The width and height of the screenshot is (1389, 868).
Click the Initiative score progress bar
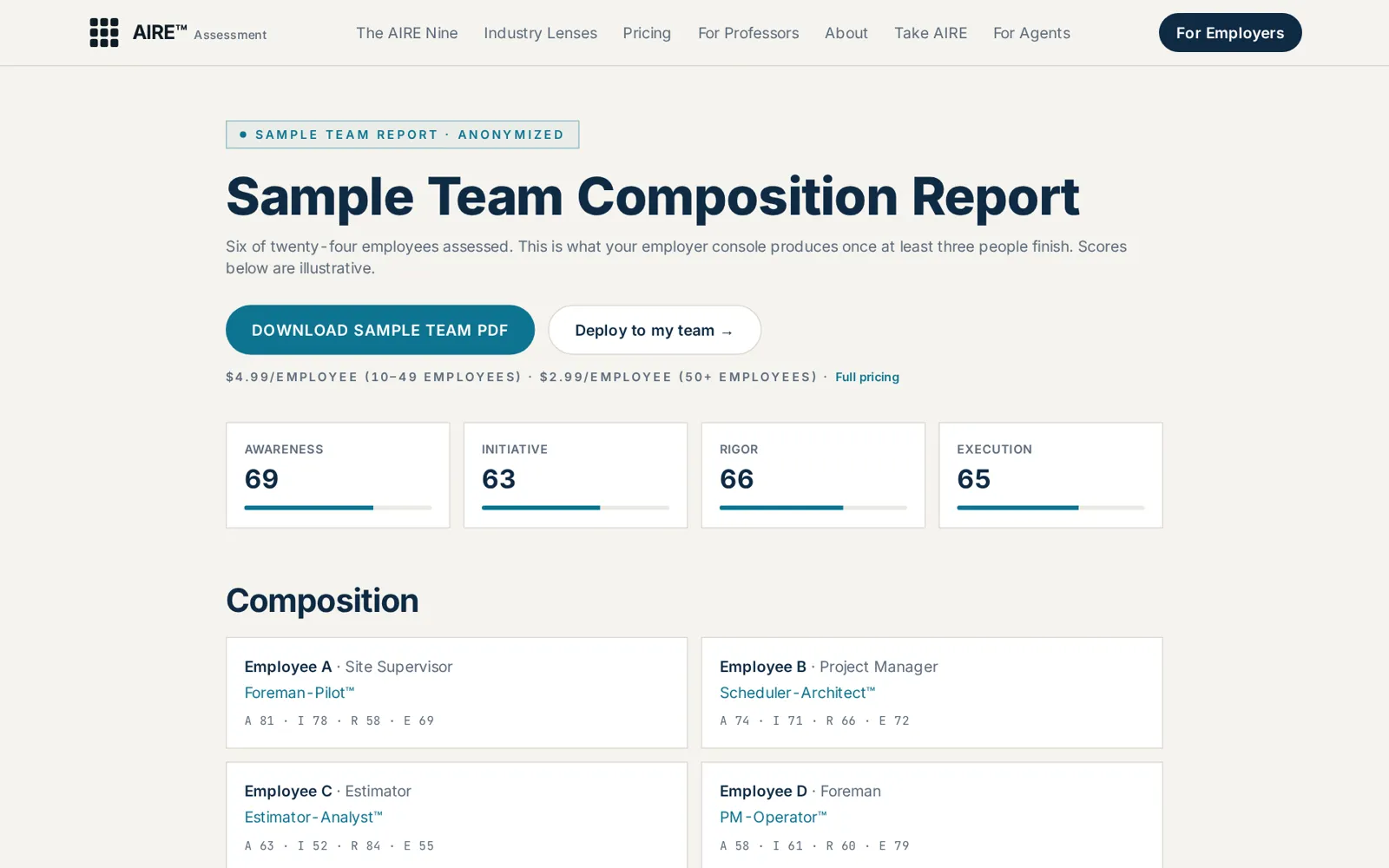576,508
